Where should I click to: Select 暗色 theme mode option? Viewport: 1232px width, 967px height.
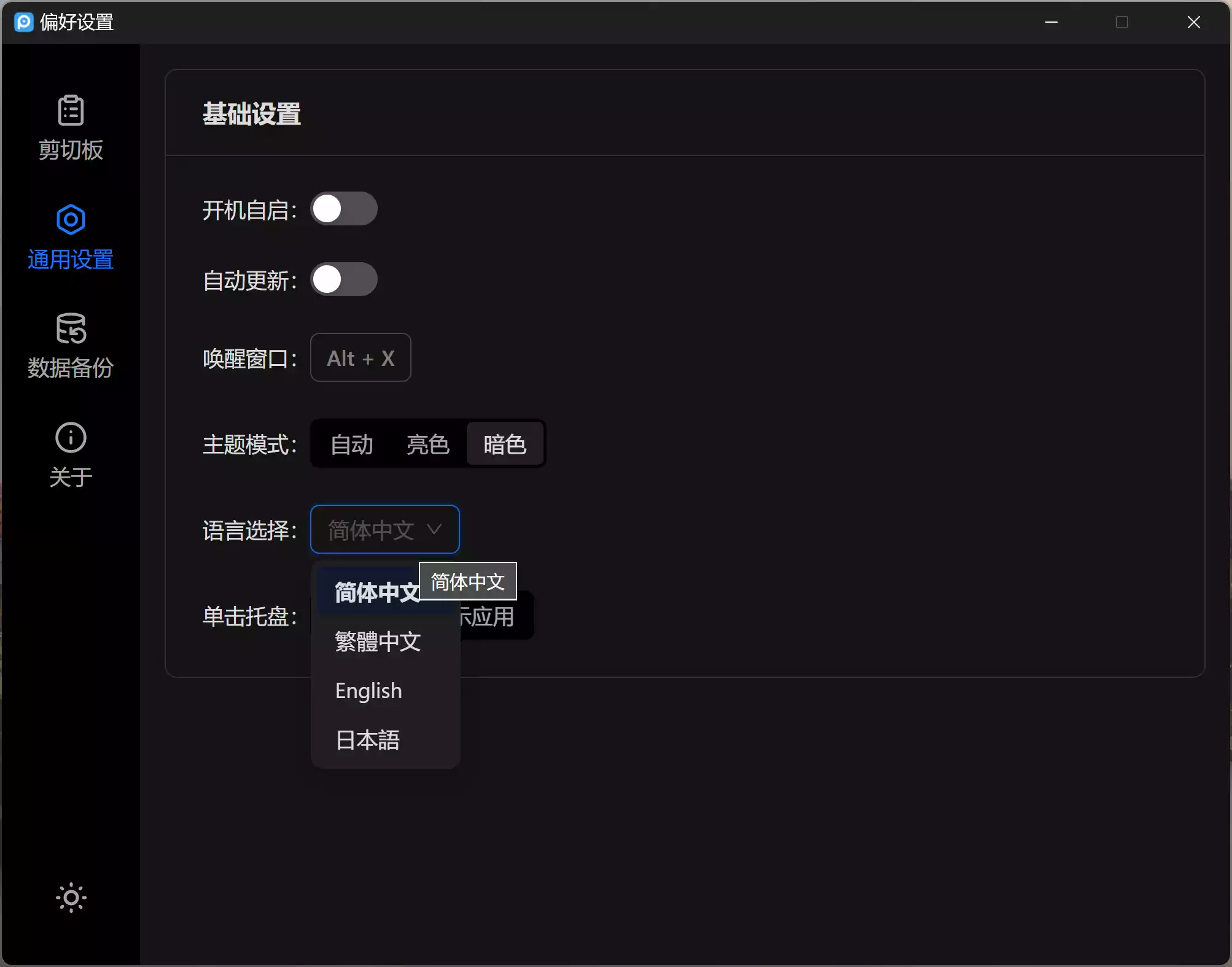click(504, 445)
